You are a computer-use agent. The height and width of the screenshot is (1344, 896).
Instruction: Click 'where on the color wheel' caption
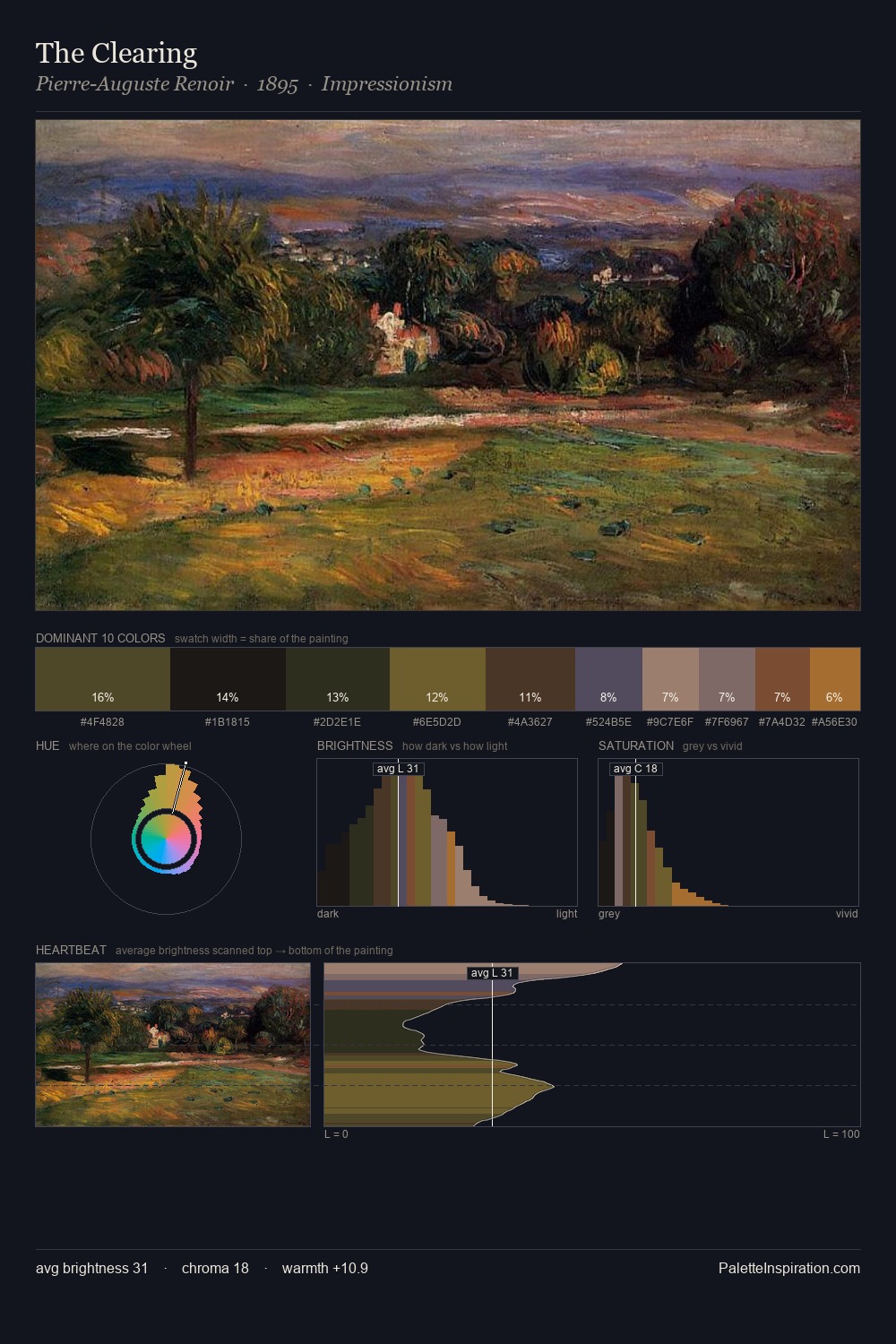pos(130,746)
